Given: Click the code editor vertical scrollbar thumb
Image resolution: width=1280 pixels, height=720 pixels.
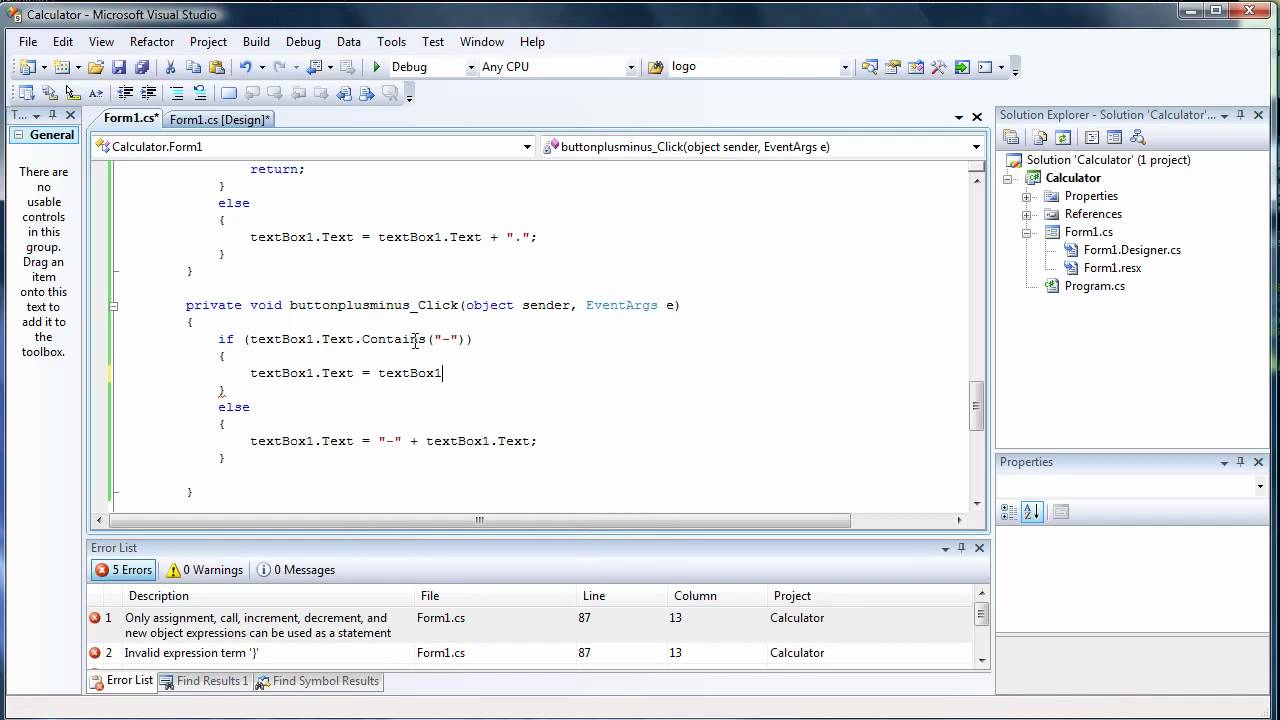Looking at the screenshot, I should 977,406.
